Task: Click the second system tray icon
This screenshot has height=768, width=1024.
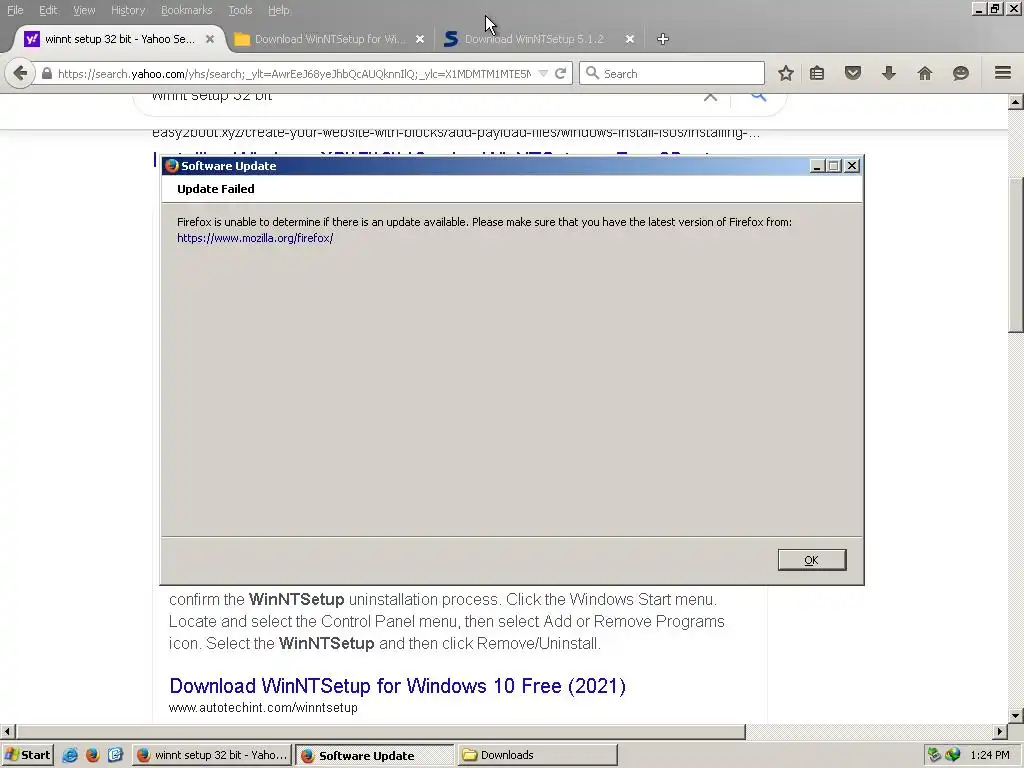Action: 953,755
